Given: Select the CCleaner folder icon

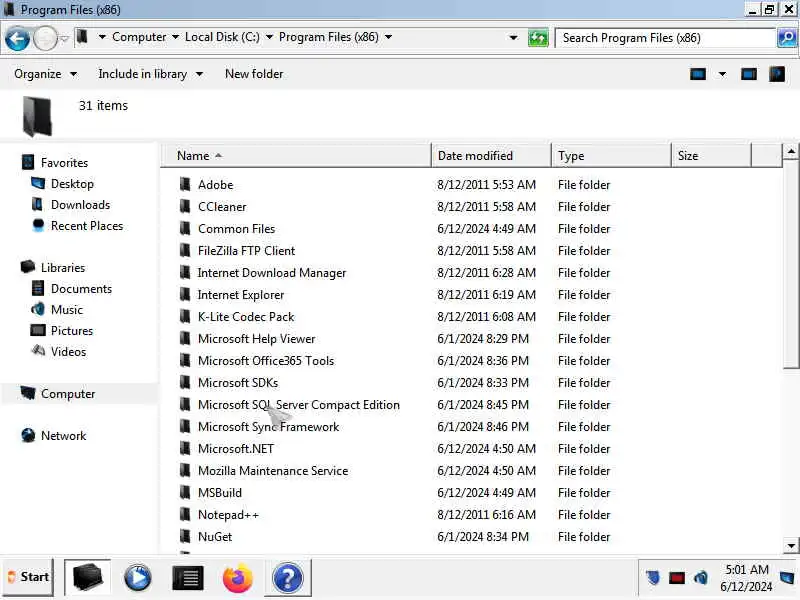Looking at the screenshot, I should (185, 206).
